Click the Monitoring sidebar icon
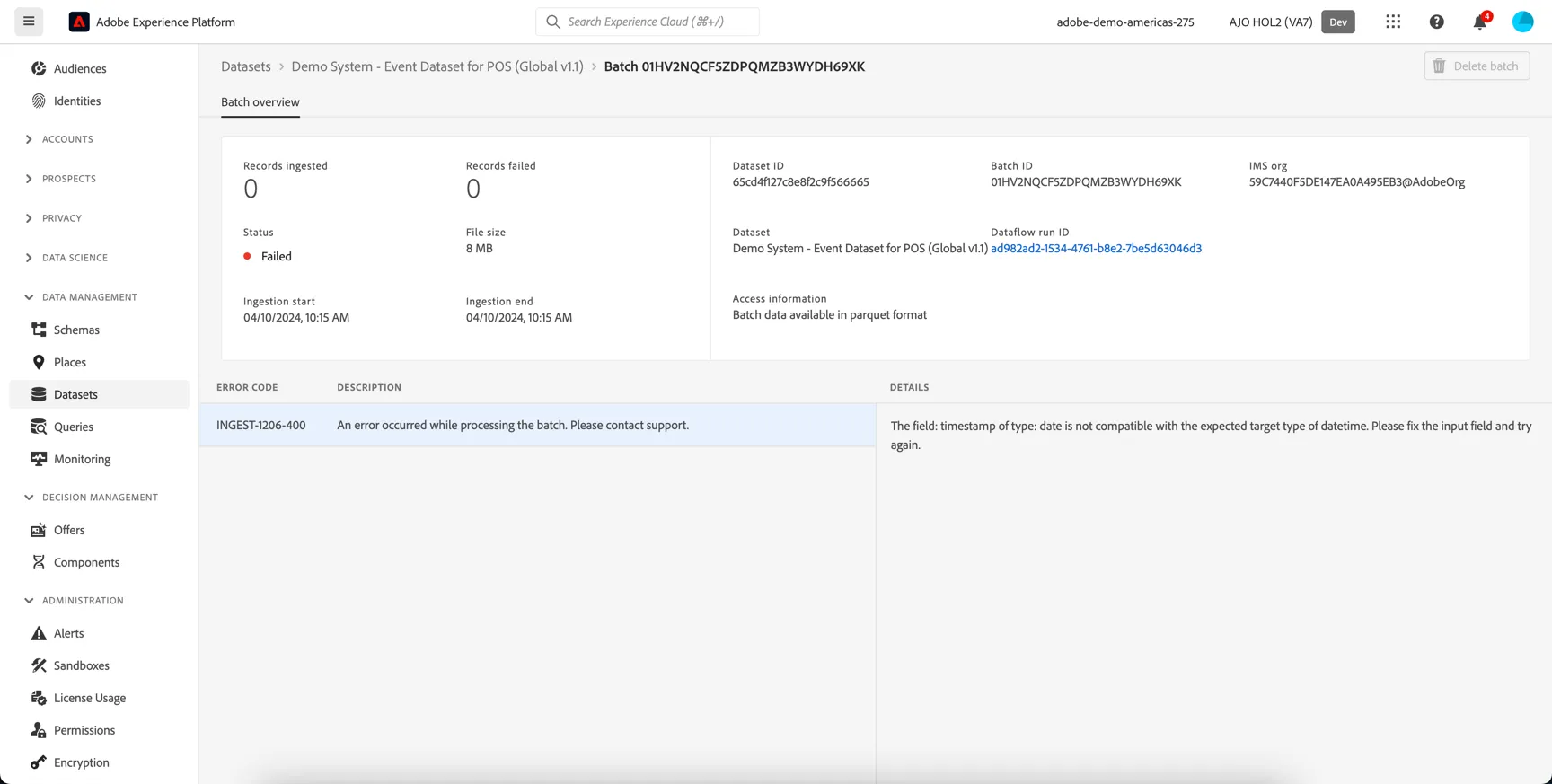 pyautogui.click(x=39, y=459)
